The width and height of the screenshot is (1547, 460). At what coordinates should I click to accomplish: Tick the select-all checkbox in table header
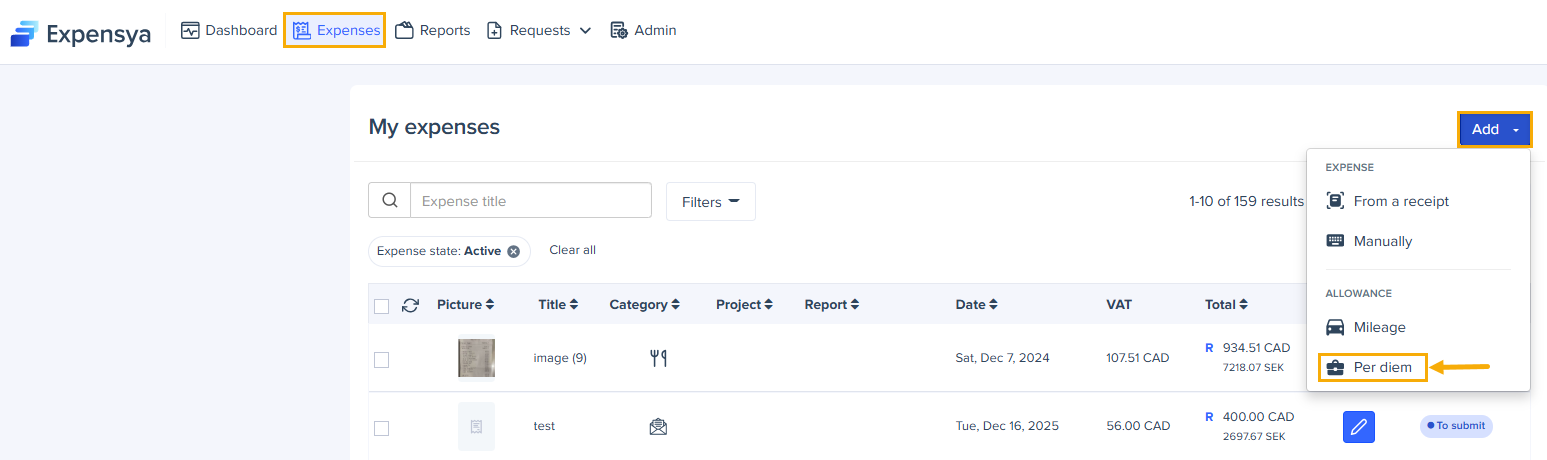pos(381,306)
